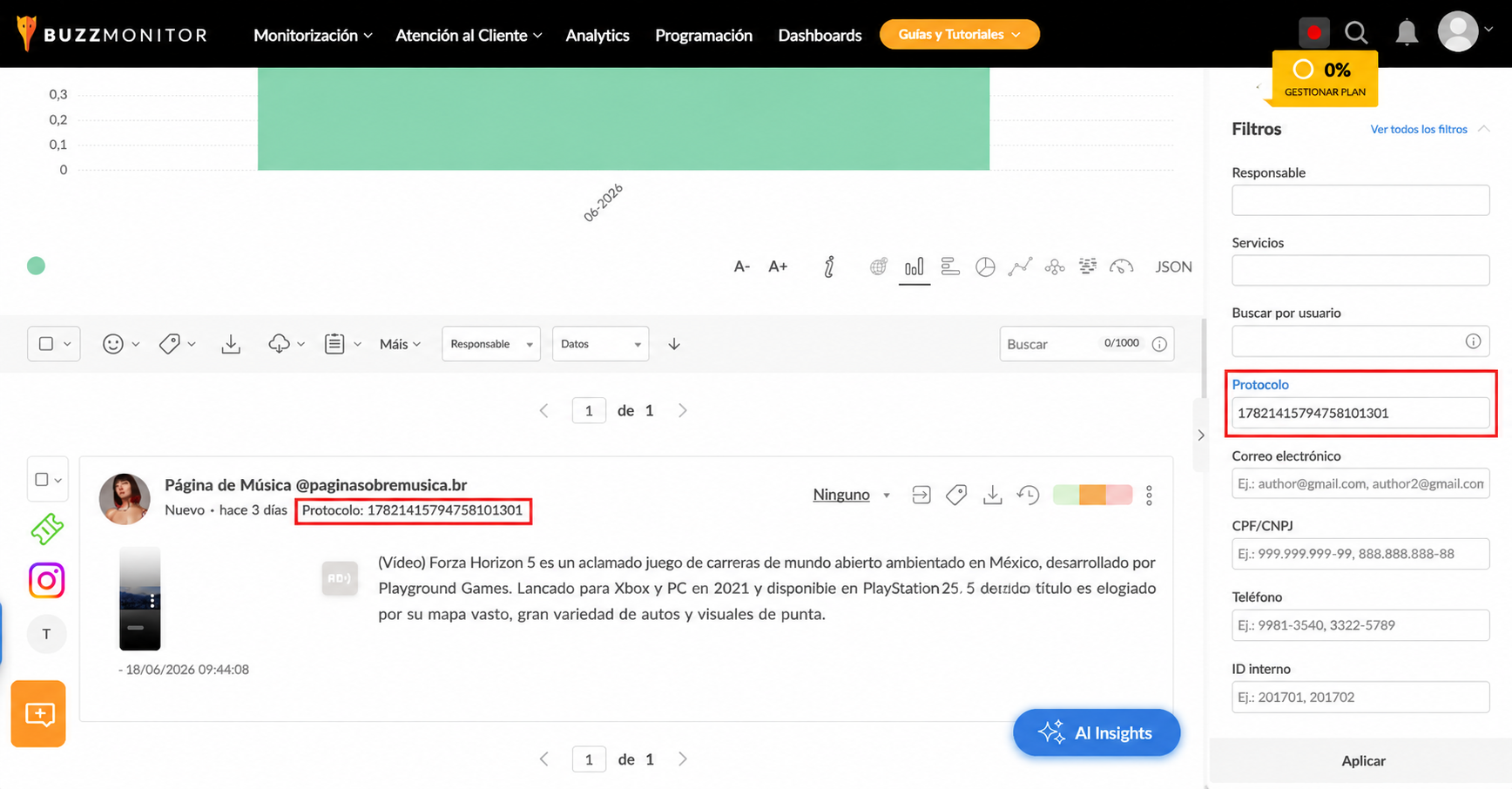The height and width of the screenshot is (789, 1512).
Task: Open the Datos dropdown
Action: (x=601, y=344)
